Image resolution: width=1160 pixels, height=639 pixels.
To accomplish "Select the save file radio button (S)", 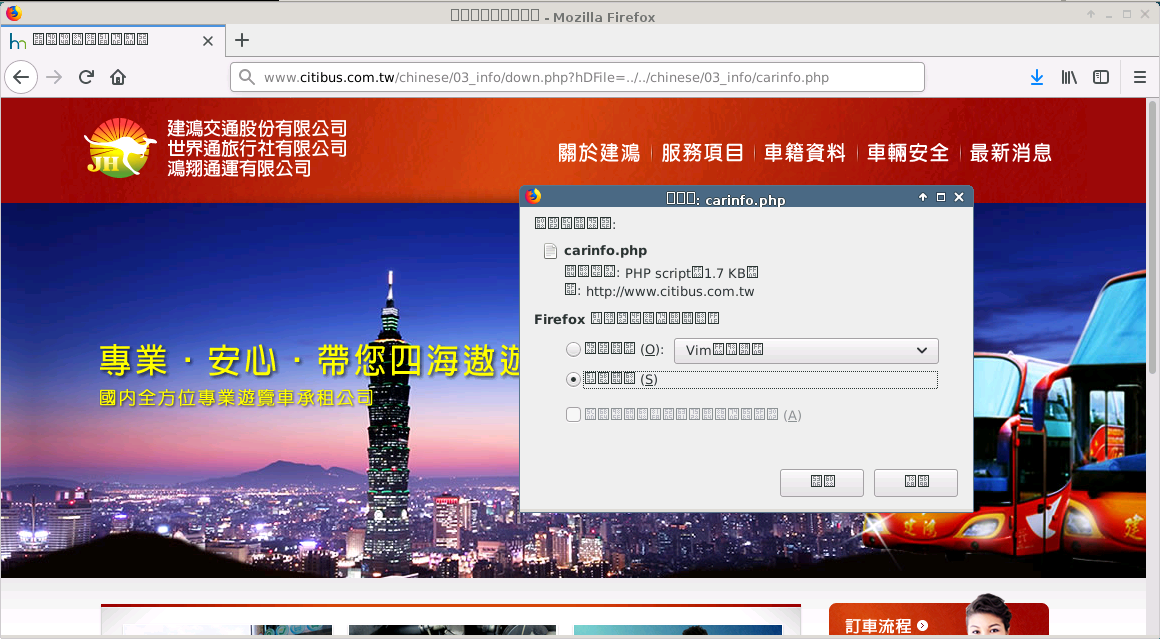I will coord(573,379).
